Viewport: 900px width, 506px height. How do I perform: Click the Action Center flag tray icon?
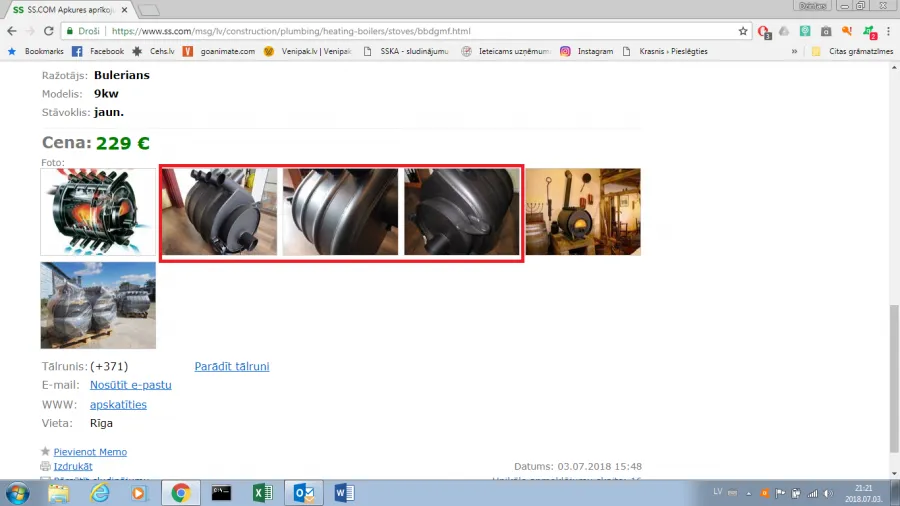pos(780,493)
